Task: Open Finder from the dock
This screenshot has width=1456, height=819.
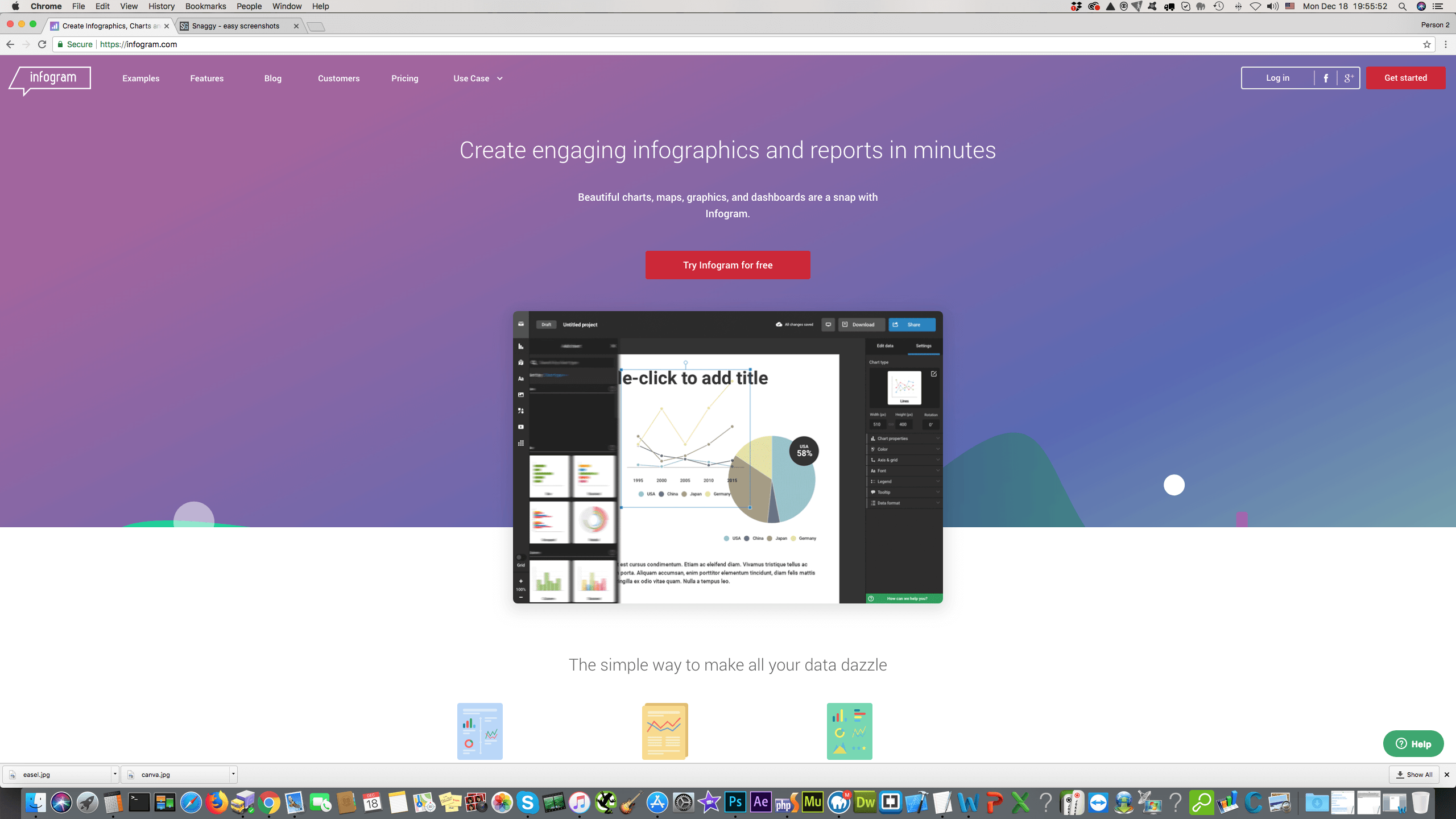Action: pos(36,803)
